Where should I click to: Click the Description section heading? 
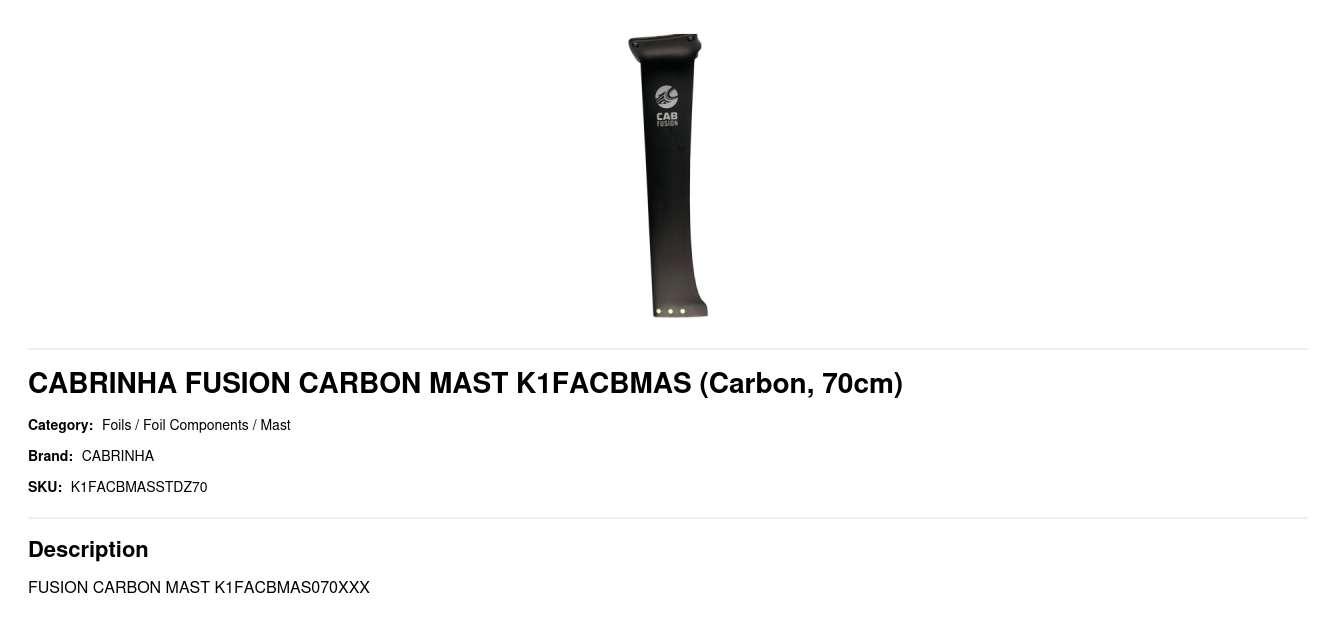(88, 549)
